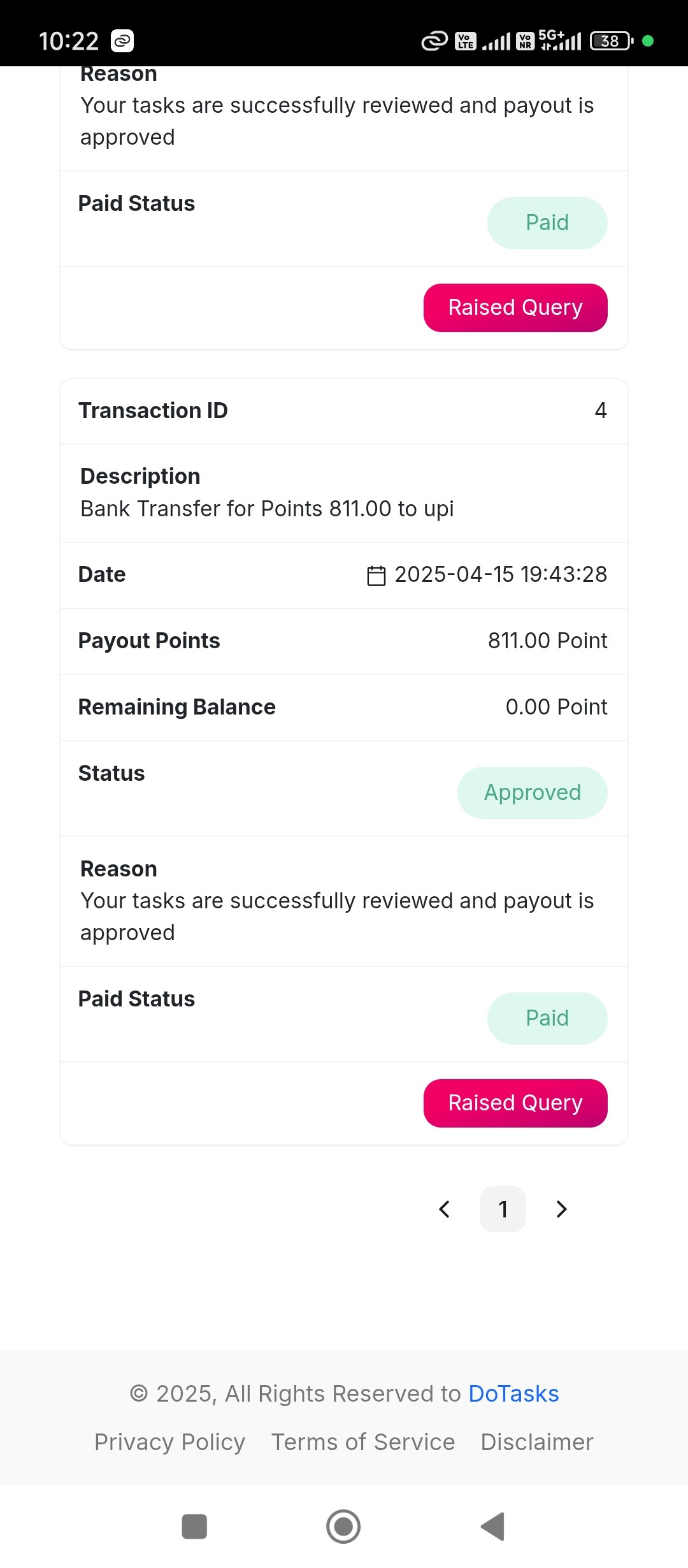Select page number 1 in pagination
Screen dimensions: 688x1568
[x=503, y=1209]
